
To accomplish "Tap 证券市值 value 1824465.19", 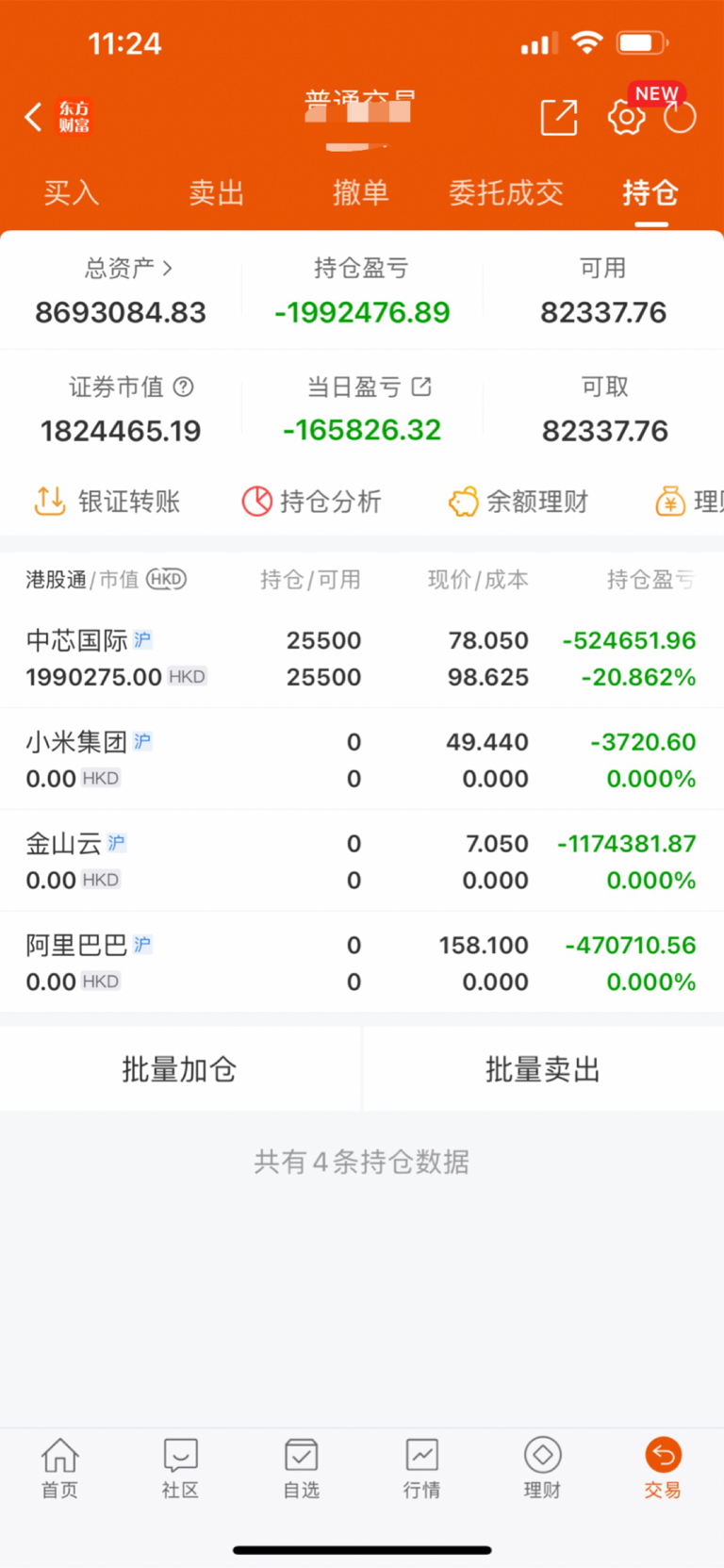I will point(121,431).
